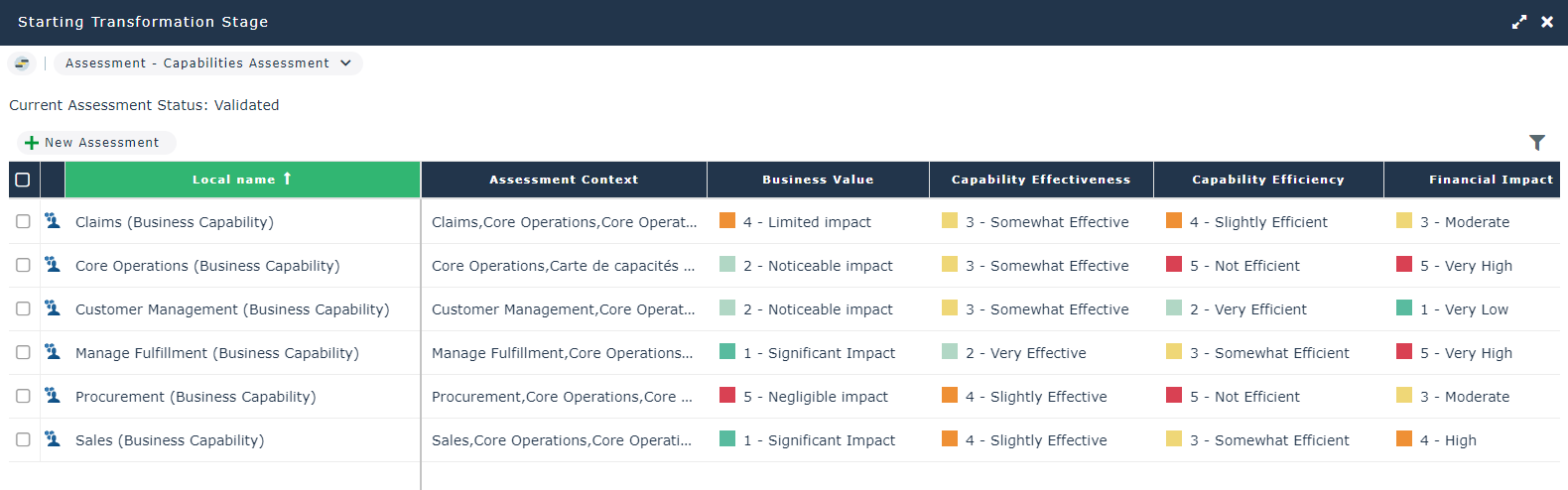
Task: Click the Financial Impact column header
Action: coord(1490,180)
